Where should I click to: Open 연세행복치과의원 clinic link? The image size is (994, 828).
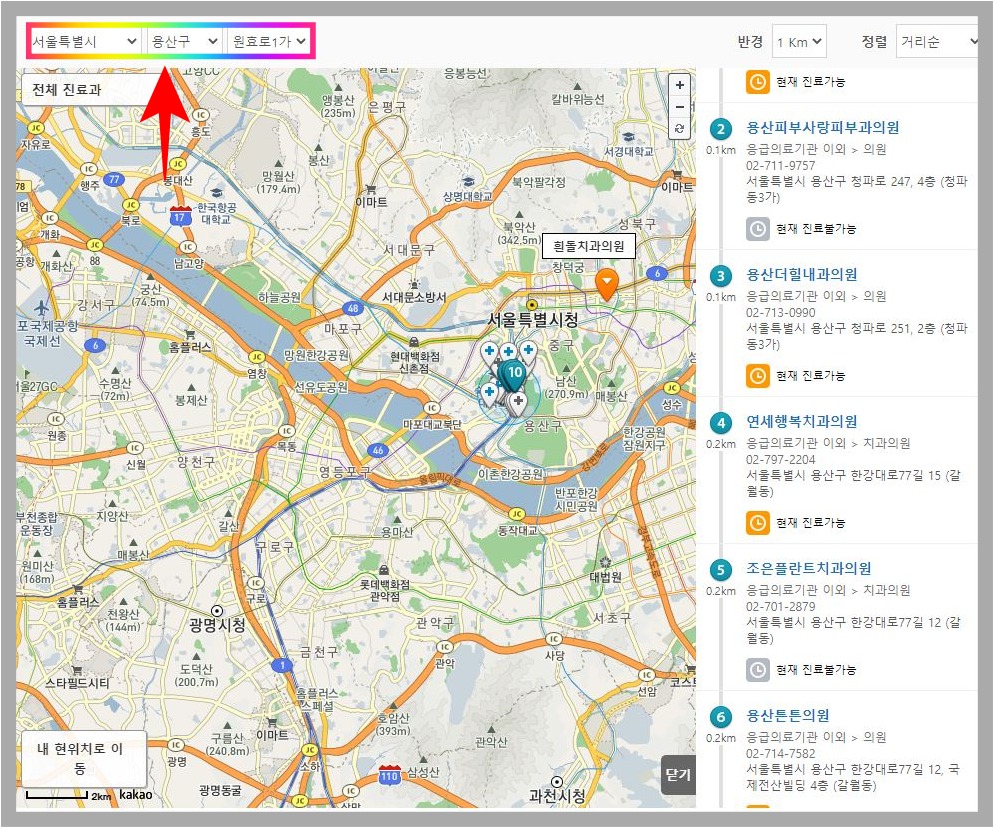click(802, 422)
